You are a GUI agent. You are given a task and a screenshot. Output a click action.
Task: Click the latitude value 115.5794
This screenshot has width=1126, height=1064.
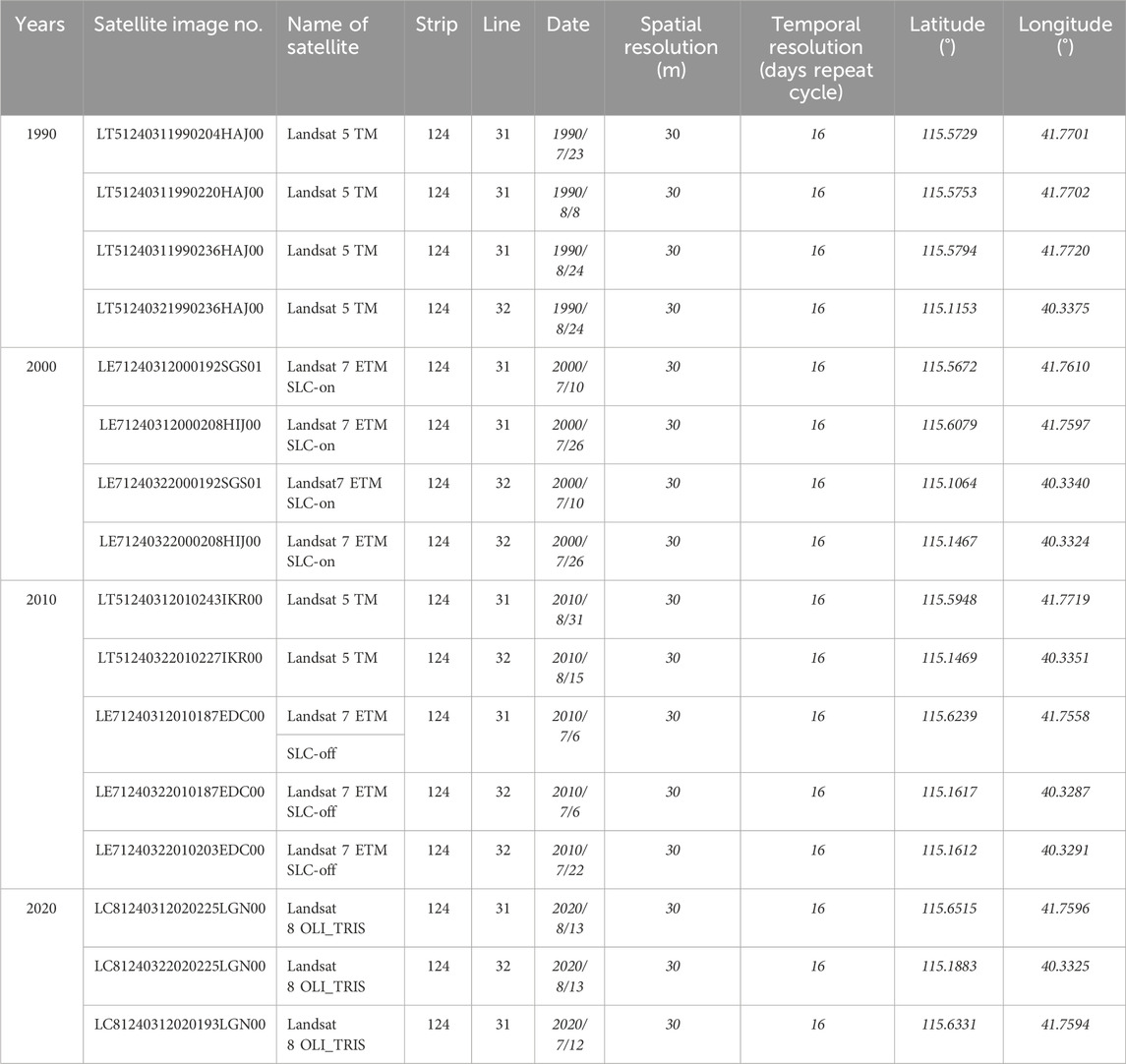[949, 251]
